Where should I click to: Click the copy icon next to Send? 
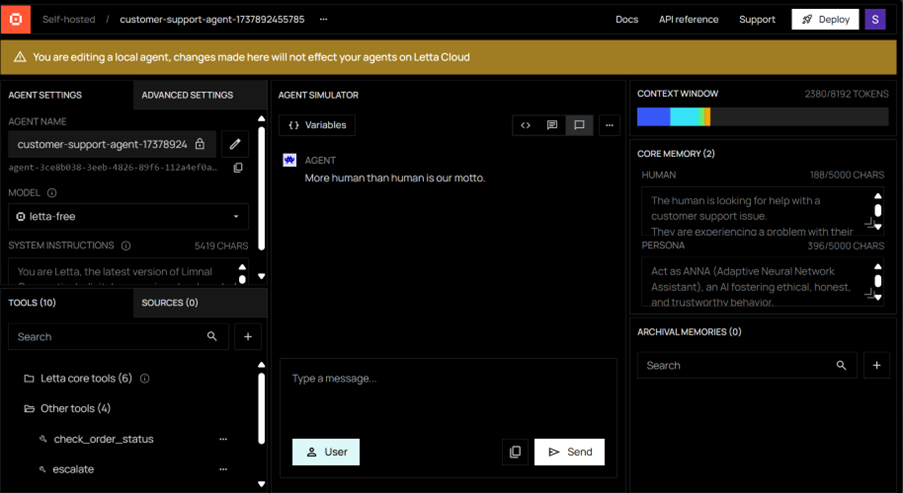(515, 452)
